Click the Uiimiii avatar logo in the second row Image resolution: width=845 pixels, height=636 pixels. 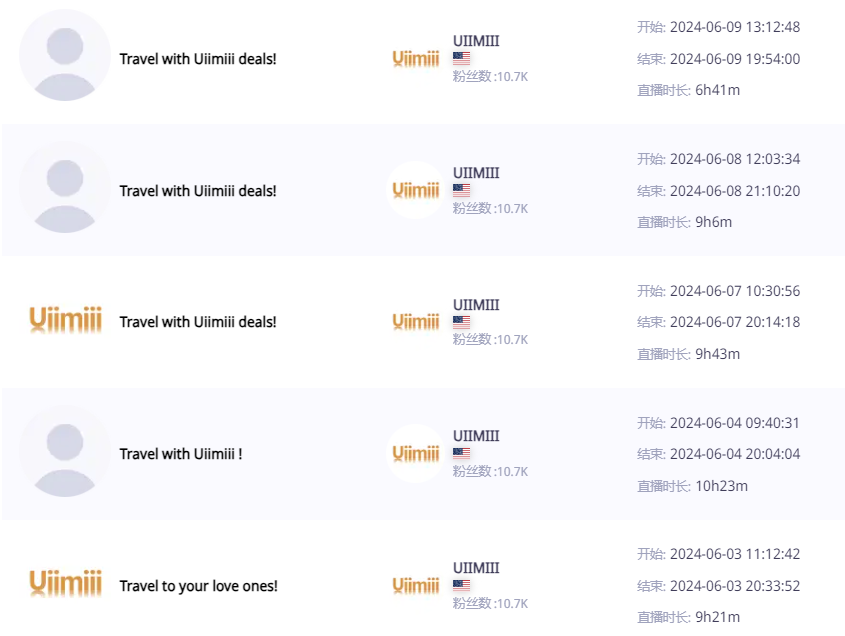point(415,190)
